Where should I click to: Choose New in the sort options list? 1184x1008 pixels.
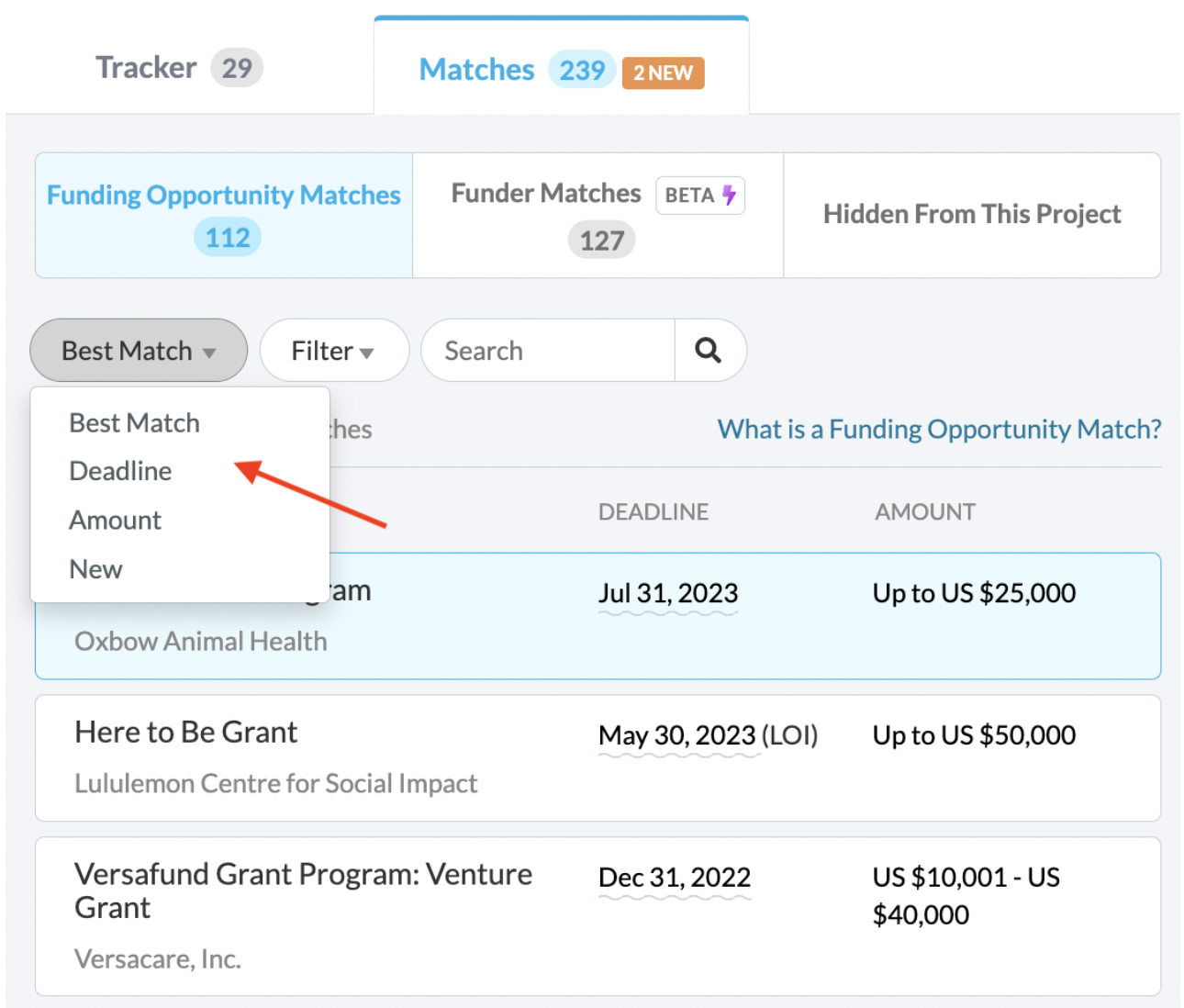pyautogui.click(x=95, y=568)
